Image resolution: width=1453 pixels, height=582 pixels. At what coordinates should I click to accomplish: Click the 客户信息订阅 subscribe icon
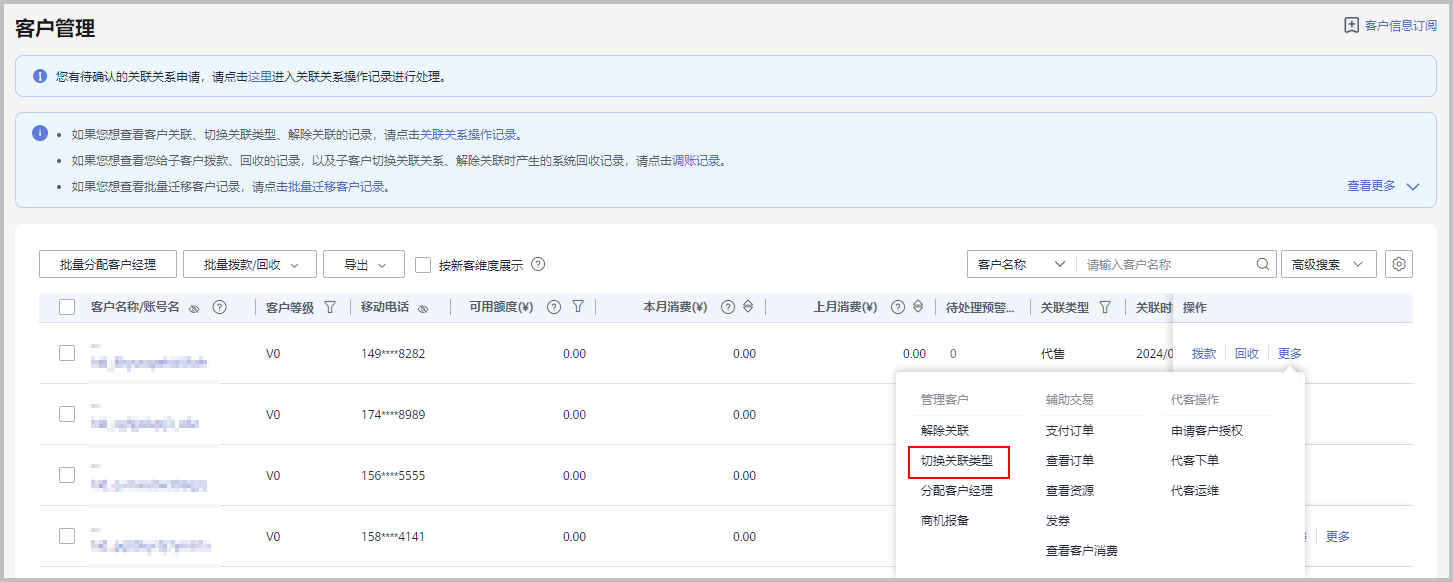coord(1352,26)
